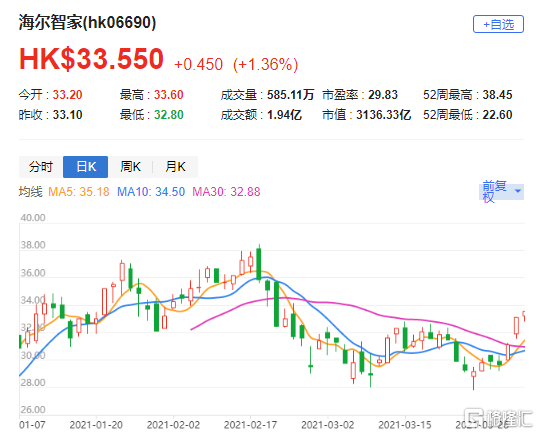The image size is (539, 435).
Task: Click the tall green candle at the February peak
Action: (x=259, y=264)
